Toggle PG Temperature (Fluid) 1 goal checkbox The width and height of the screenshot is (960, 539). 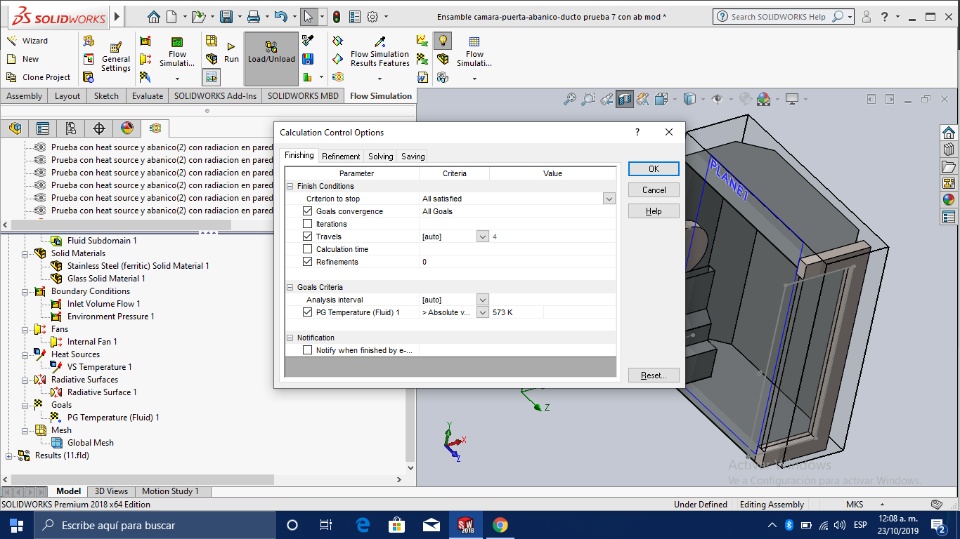(307, 312)
